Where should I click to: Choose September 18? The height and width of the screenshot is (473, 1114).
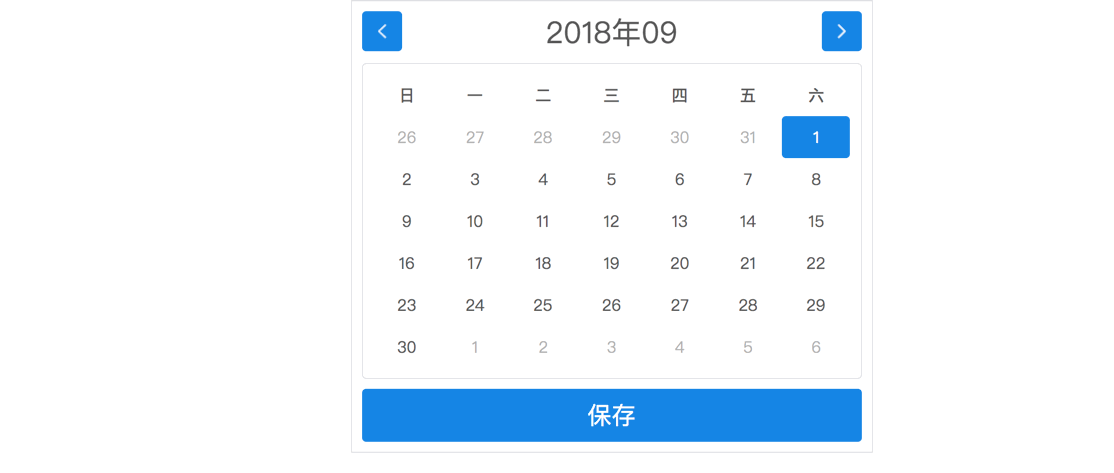point(543,263)
